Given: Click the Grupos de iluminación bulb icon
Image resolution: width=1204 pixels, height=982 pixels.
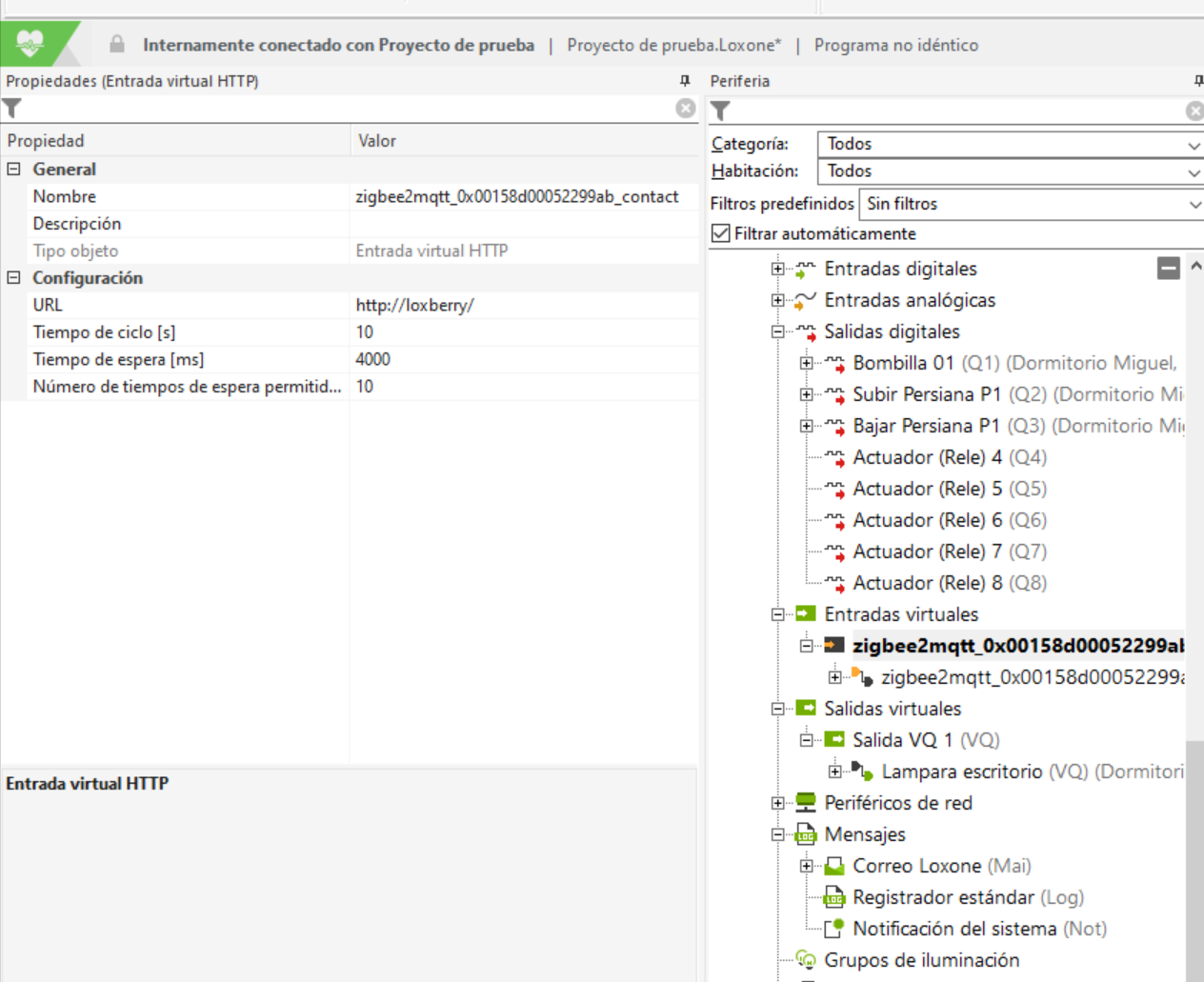Looking at the screenshot, I should 806,960.
